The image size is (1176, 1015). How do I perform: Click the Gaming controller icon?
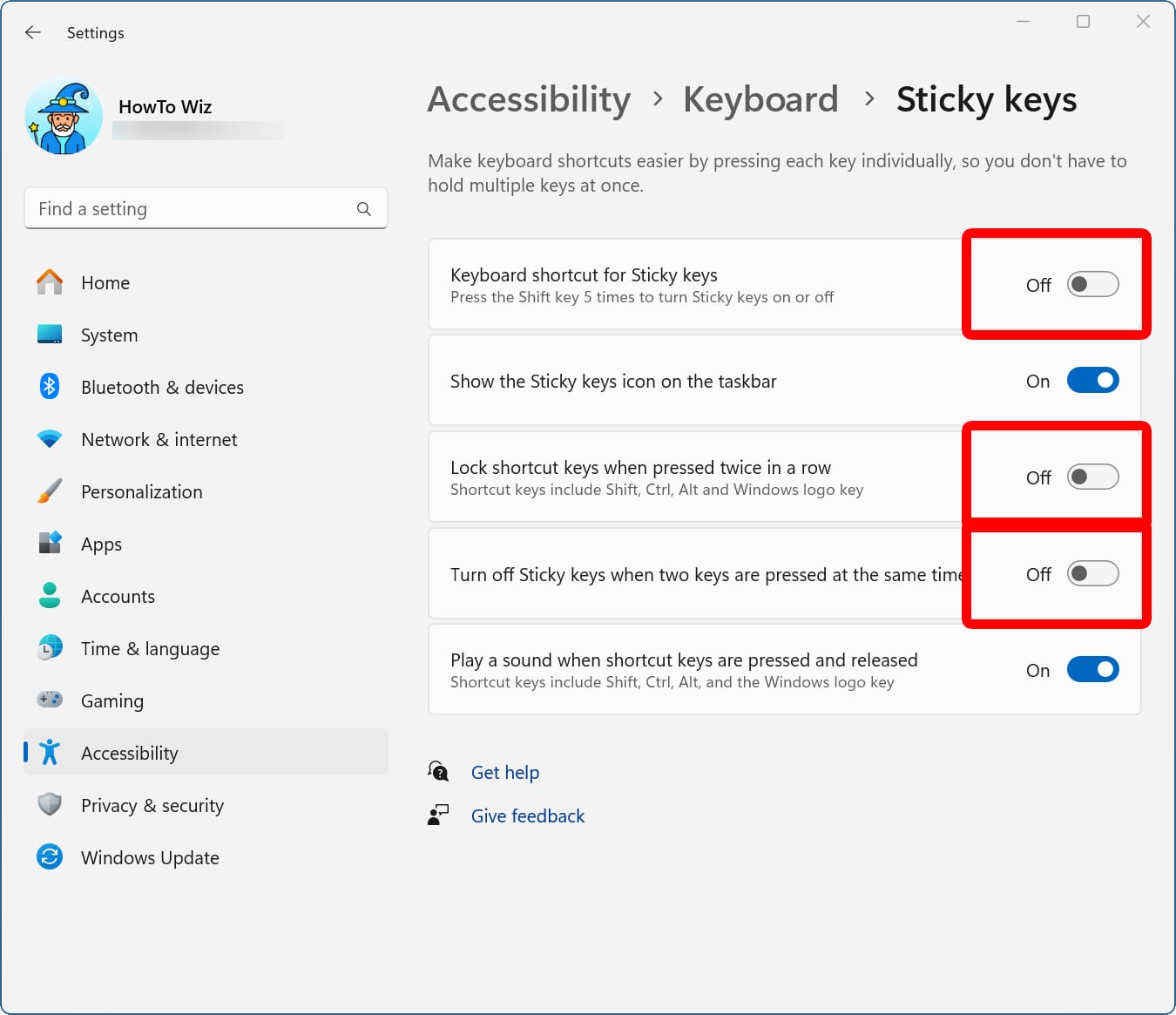(x=50, y=700)
